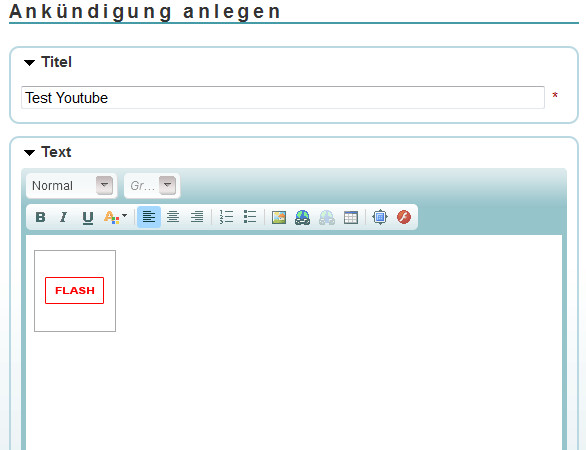Open the text color picker
The image size is (586, 450).
coord(115,217)
